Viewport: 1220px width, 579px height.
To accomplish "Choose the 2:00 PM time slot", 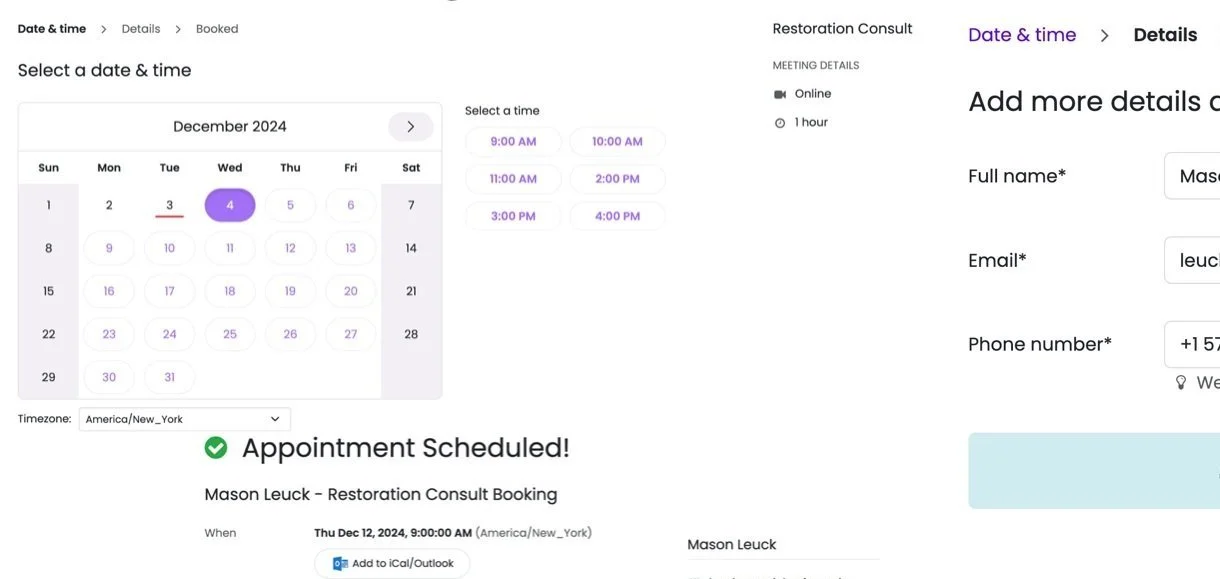I will click(617, 179).
